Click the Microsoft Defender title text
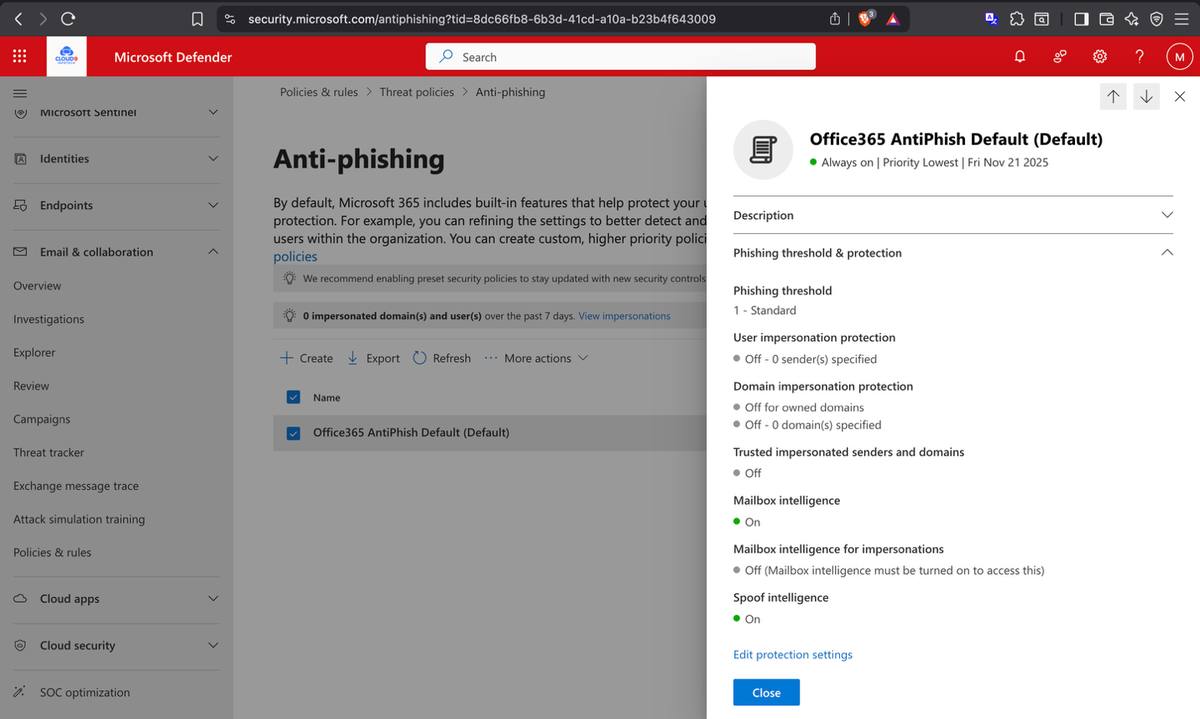 (x=173, y=57)
